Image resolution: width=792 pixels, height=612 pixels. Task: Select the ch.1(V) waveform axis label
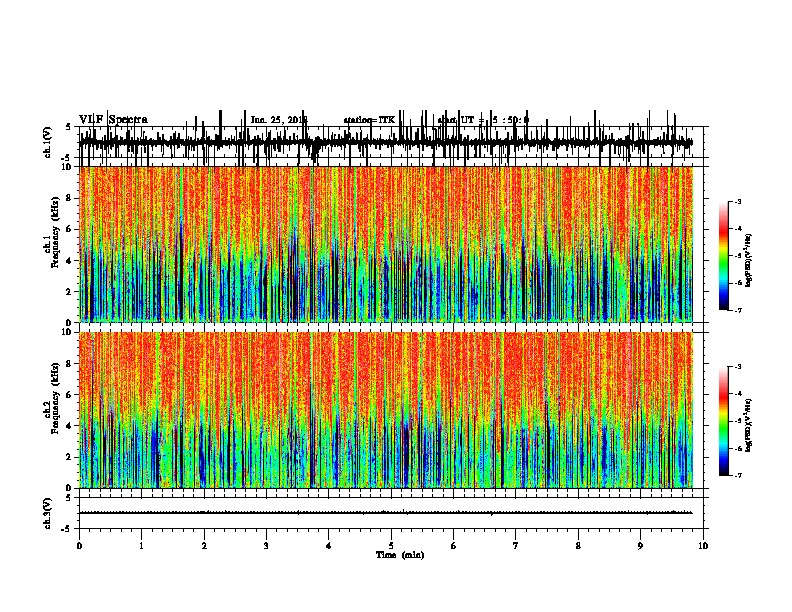tap(48, 142)
